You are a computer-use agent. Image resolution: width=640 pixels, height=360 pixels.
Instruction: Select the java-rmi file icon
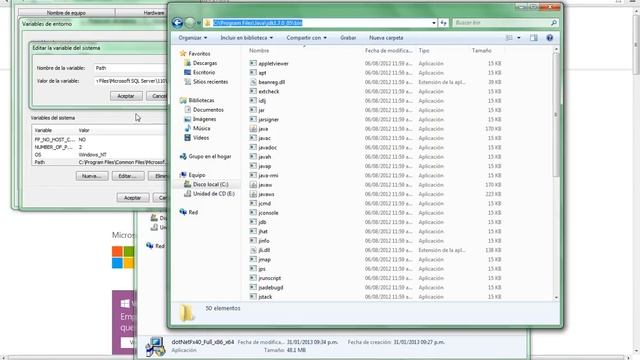pyautogui.click(x=253, y=175)
